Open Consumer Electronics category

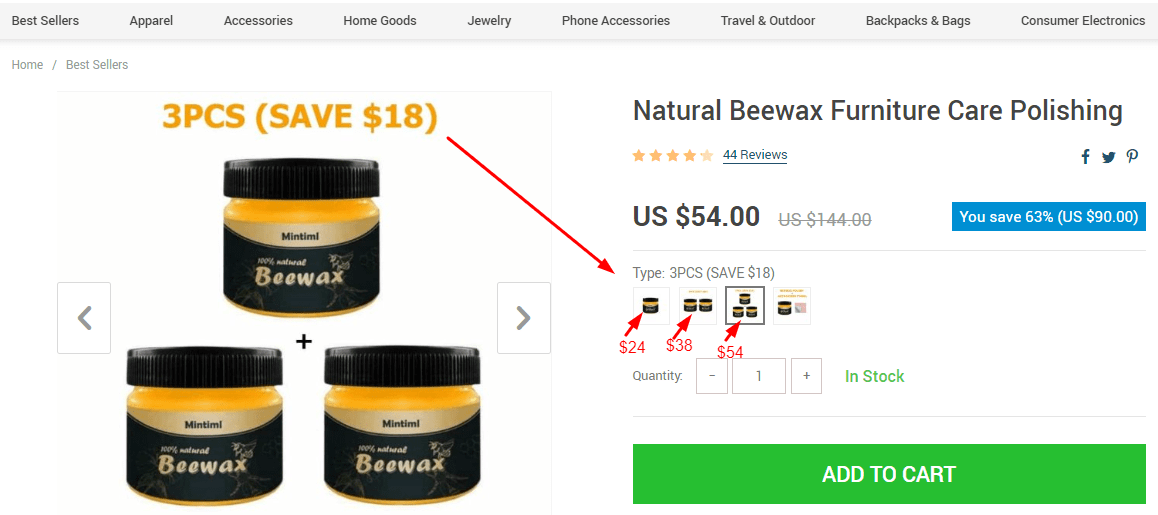click(1083, 21)
